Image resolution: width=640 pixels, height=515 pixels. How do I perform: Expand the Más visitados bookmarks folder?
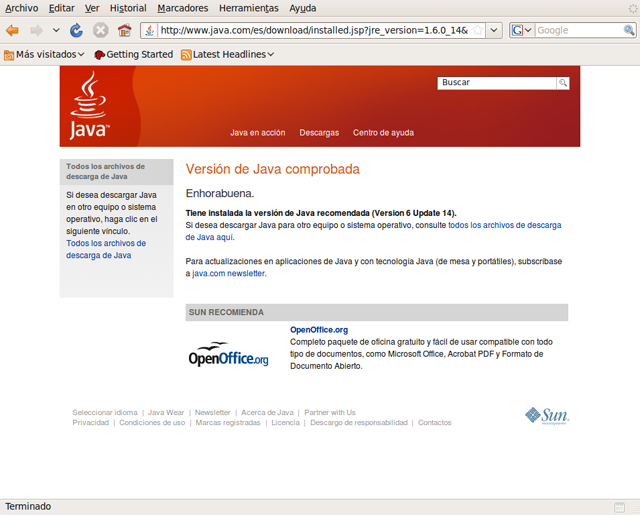[x=44, y=54]
